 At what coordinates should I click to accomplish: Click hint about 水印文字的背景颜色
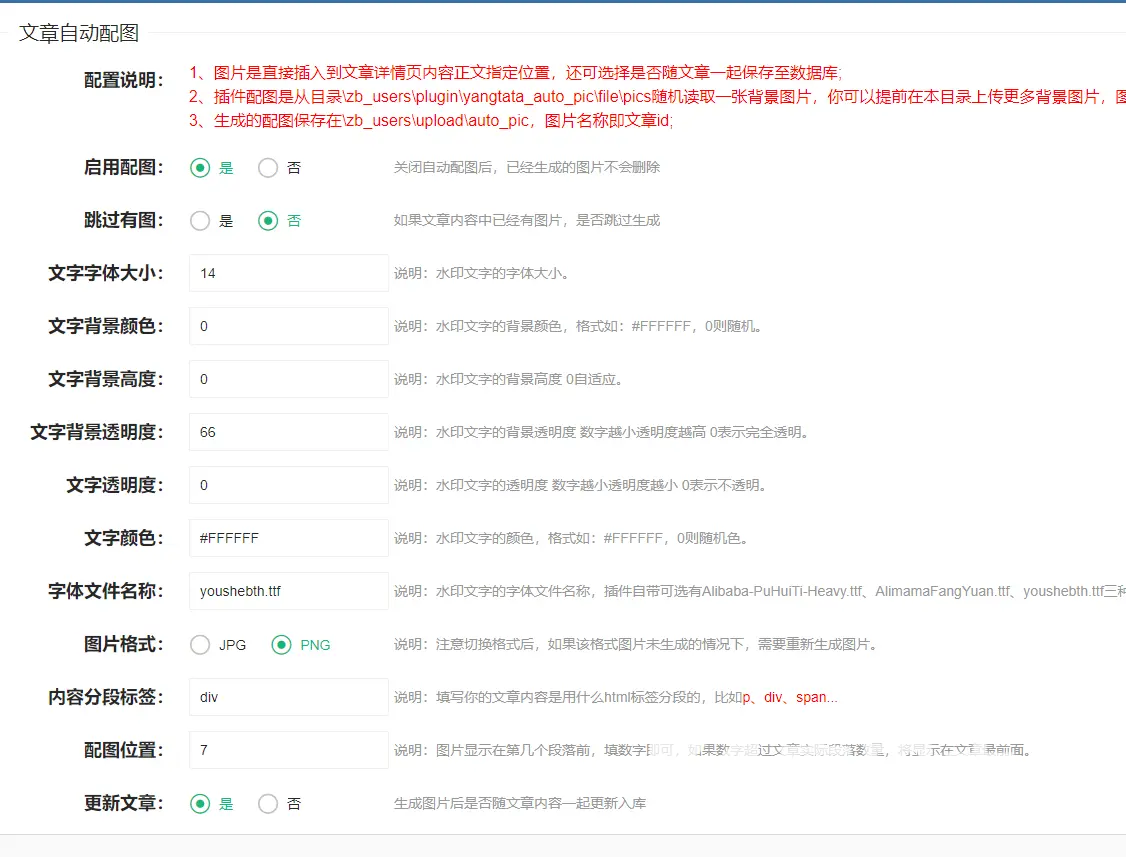click(577, 327)
